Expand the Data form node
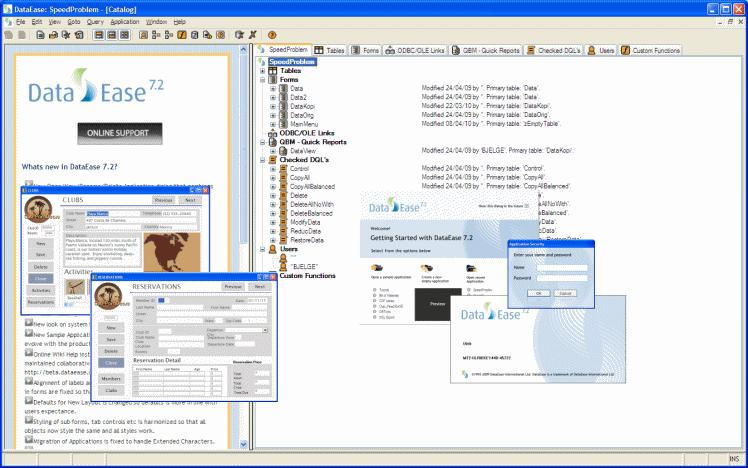748x468 pixels. 273,89
